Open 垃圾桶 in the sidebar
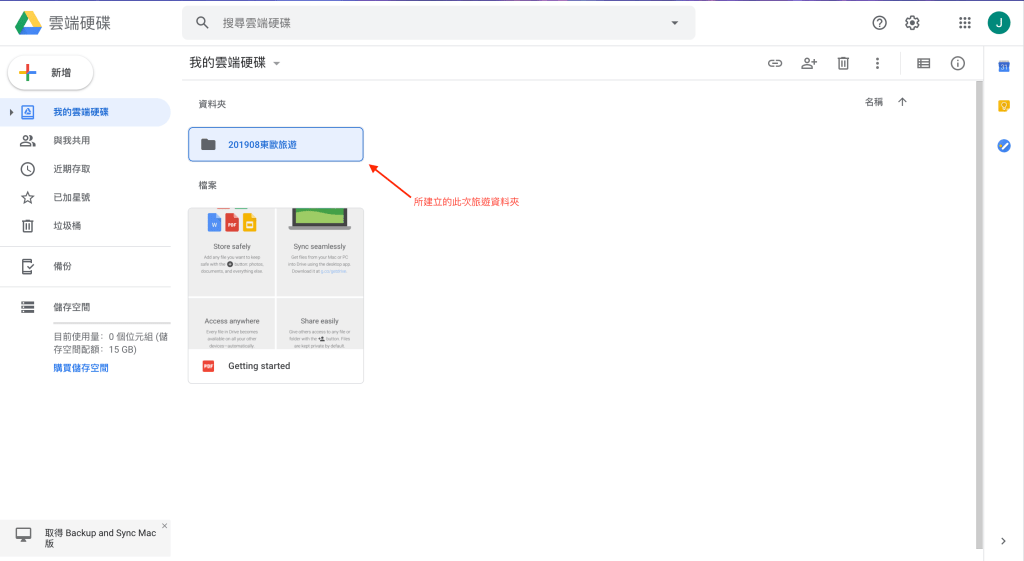Screen dimensions: 1024x561 (67, 226)
